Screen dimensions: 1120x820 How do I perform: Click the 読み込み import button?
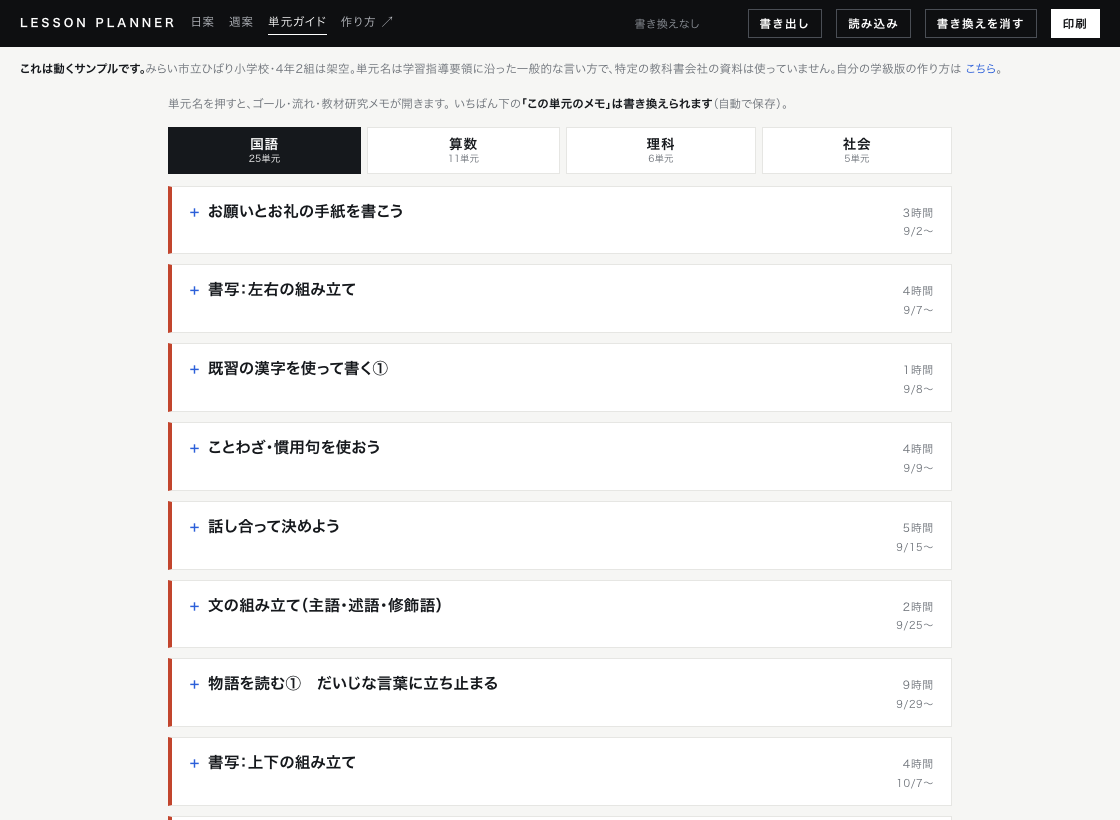coord(873,24)
